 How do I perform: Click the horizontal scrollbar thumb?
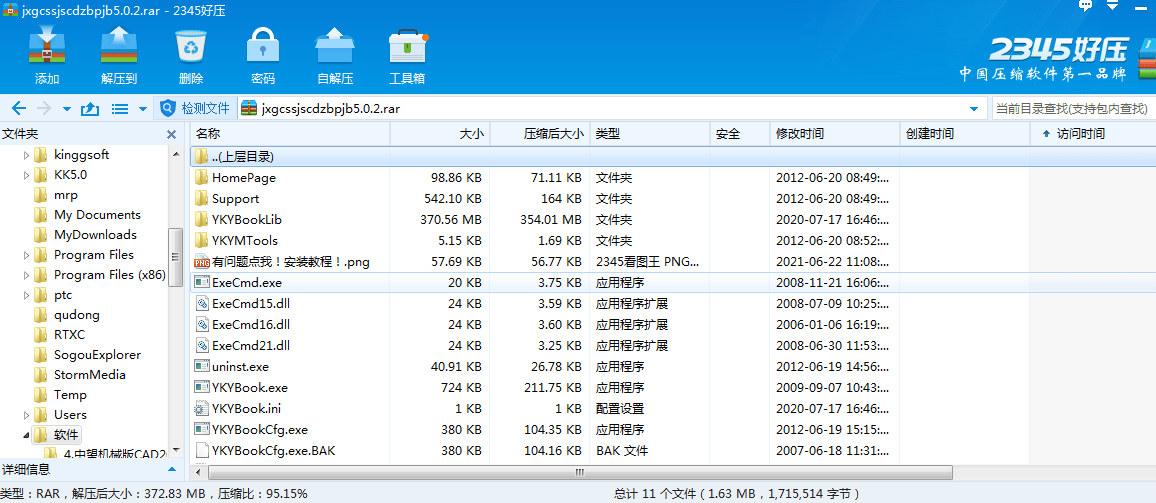pyautogui.click(x=579, y=471)
